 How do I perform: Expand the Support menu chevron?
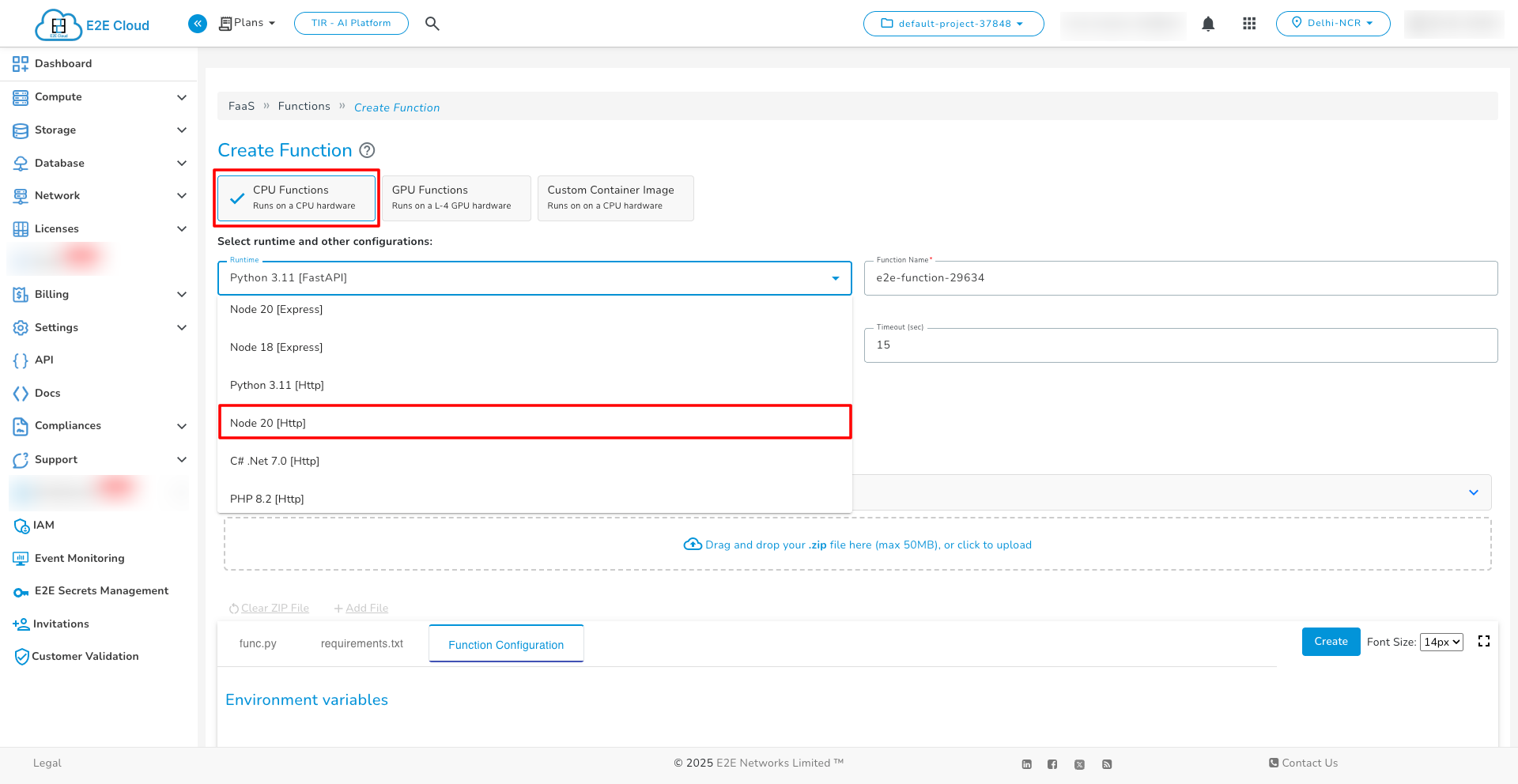(x=182, y=460)
